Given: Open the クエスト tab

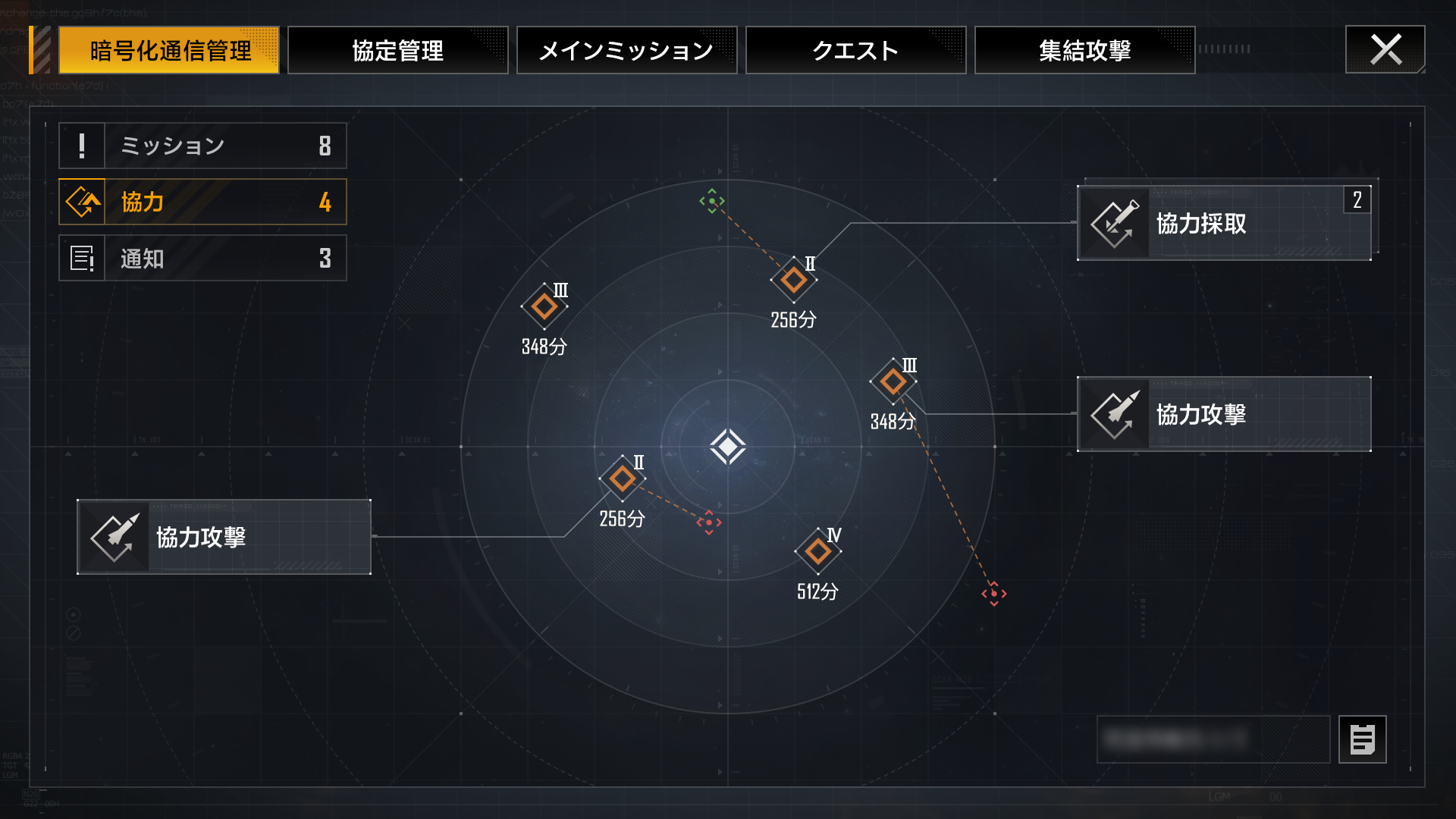Looking at the screenshot, I should click(856, 50).
